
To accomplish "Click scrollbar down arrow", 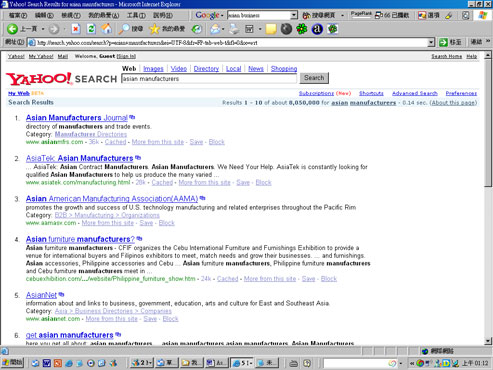I will 488,341.
